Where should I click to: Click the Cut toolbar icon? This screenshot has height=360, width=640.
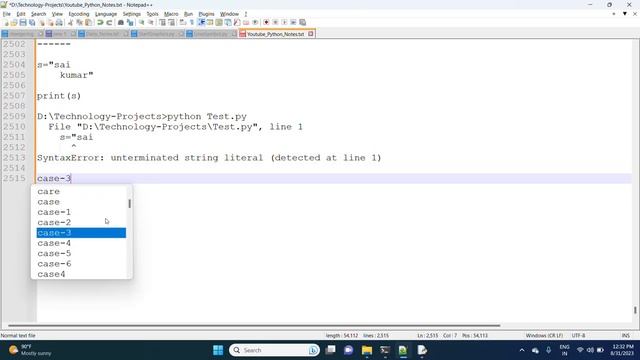(70, 22)
